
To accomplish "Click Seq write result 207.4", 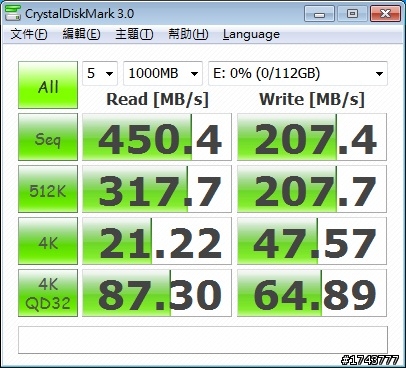I will pos(312,137).
